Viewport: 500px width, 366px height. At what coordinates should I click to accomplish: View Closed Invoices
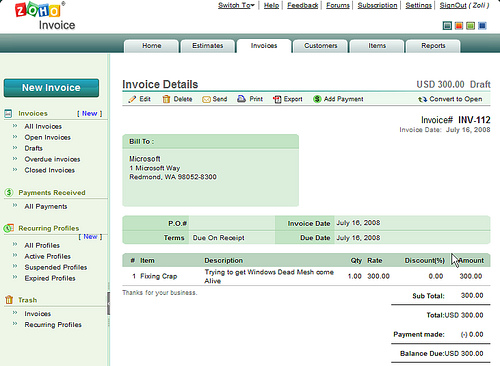49,170
